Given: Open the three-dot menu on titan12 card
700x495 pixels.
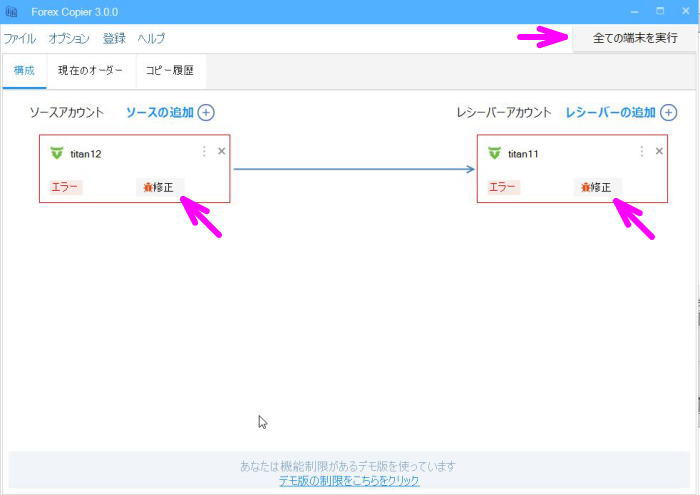Looking at the screenshot, I should tap(204, 151).
